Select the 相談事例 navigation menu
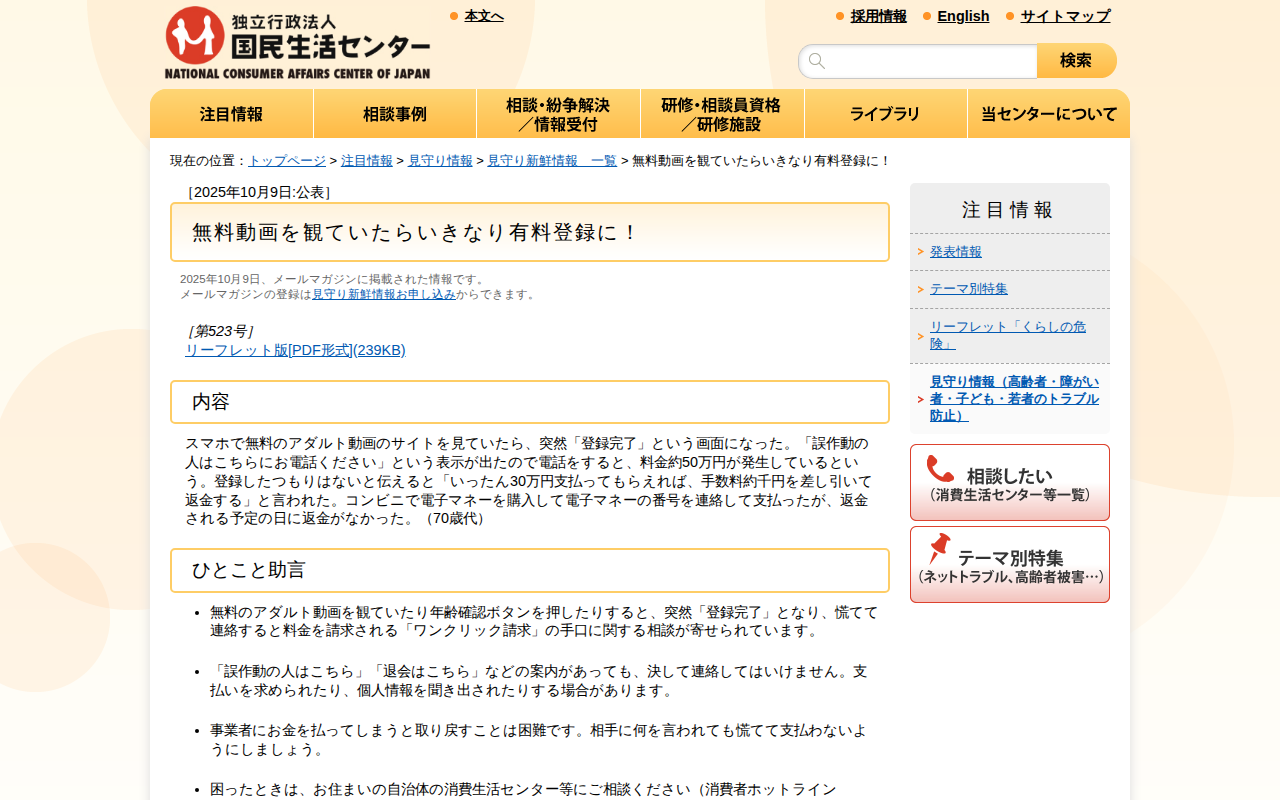 point(394,113)
